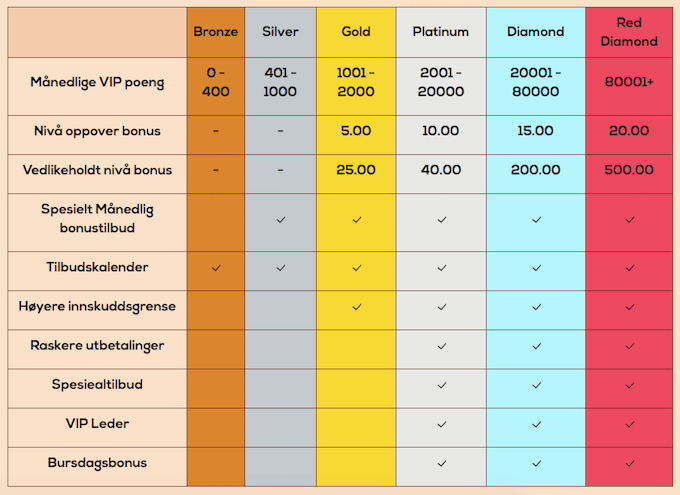Click Gold checkmark in Tilbudskalender row
The height and width of the screenshot is (495, 680).
(x=357, y=268)
